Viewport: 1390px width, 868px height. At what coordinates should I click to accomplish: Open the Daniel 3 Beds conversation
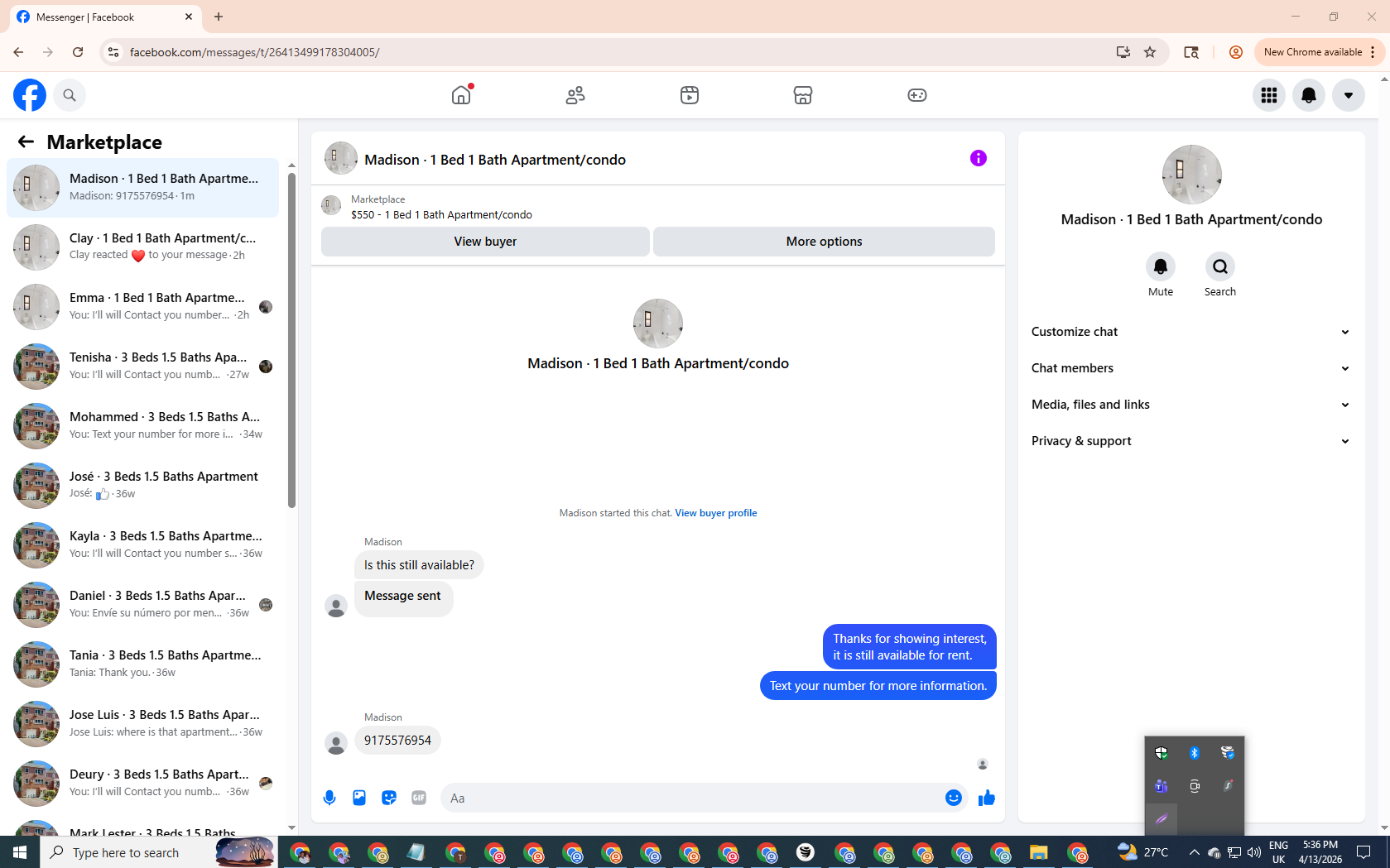(x=142, y=605)
